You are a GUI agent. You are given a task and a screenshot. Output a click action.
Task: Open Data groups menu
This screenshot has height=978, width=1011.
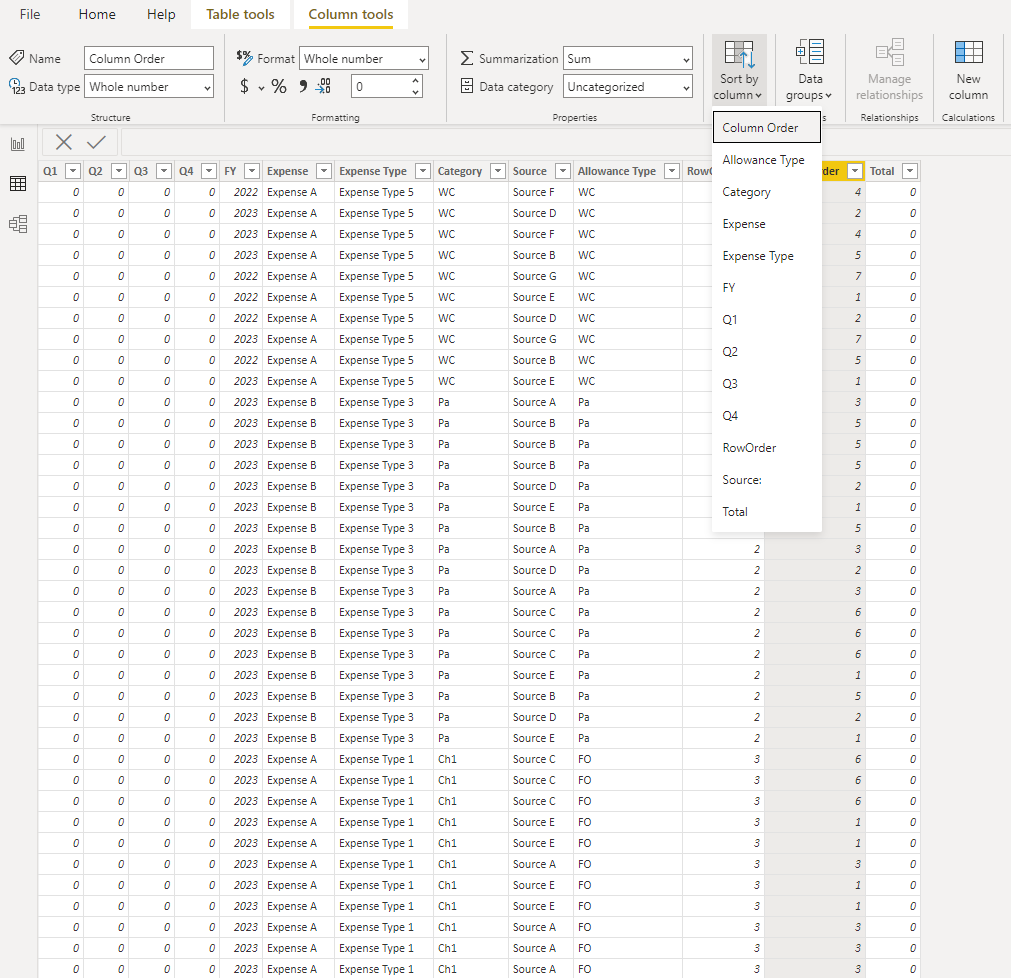[x=809, y=70]
